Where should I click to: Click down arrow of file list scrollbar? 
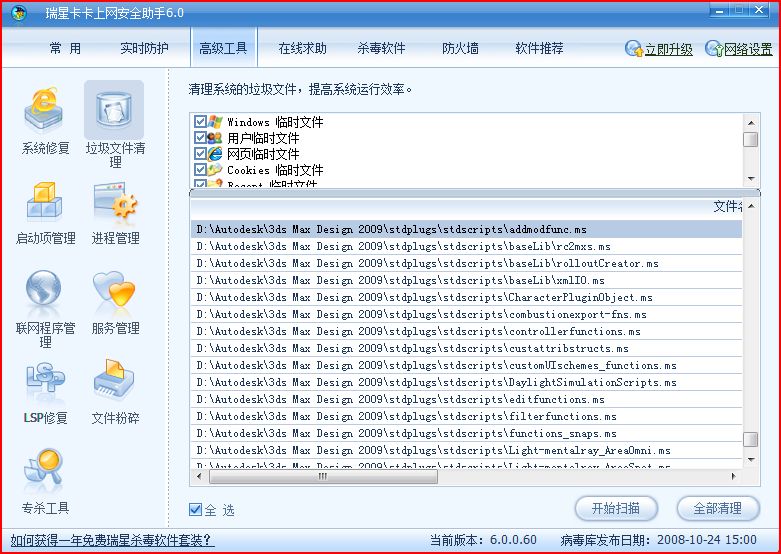(751, 460)
